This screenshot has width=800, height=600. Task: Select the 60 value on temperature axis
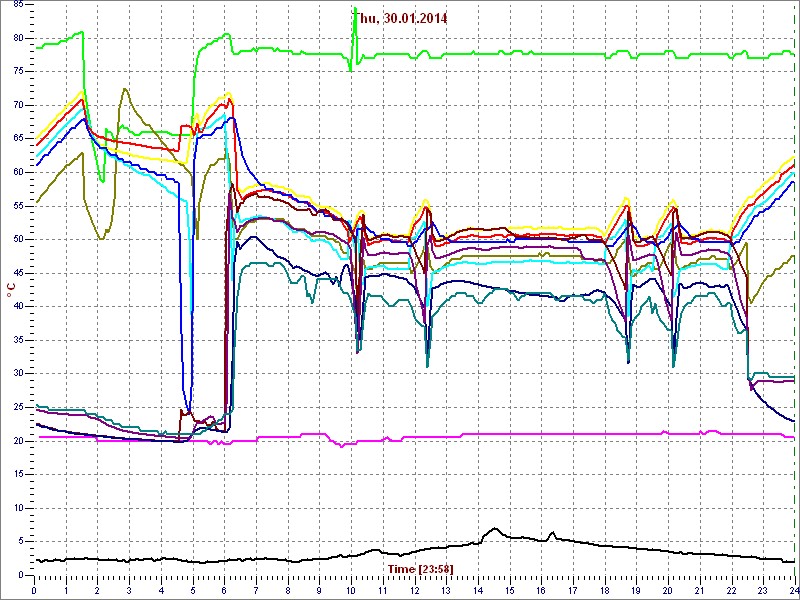click(17, 172)
